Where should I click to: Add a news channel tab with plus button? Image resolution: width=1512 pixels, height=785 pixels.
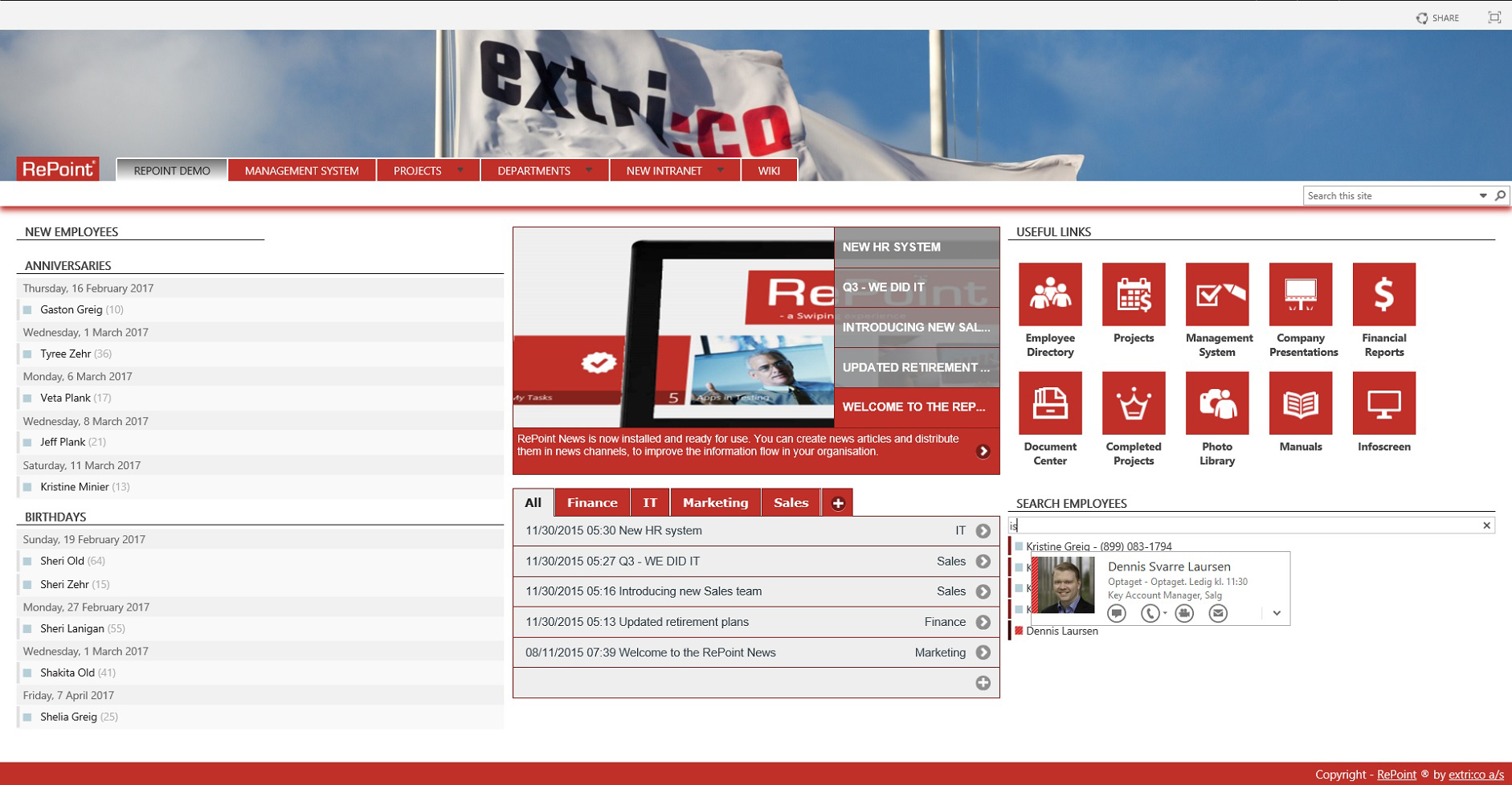[838, 503]
